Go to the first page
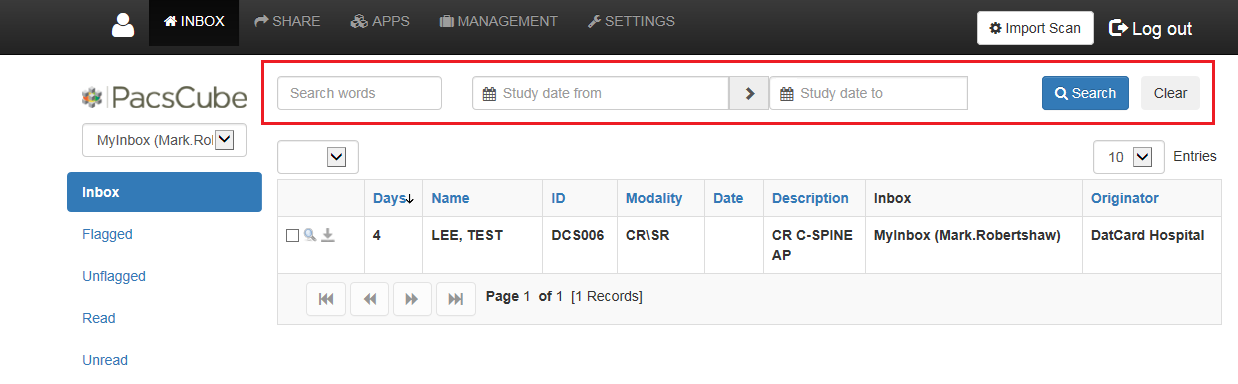Viewport: 1238px width, 384px height. (x=325, y=298)
